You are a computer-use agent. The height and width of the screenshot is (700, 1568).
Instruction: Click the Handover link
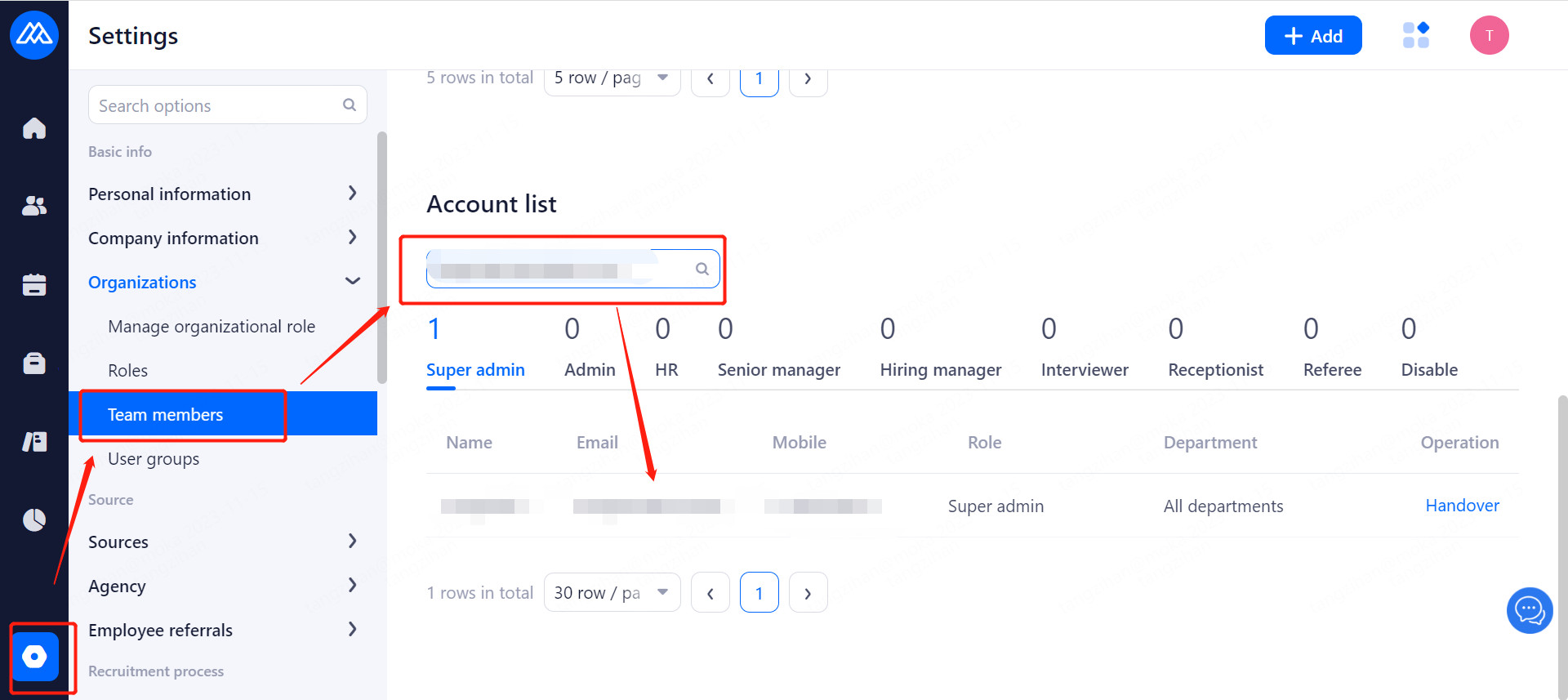pos(1462,506)
